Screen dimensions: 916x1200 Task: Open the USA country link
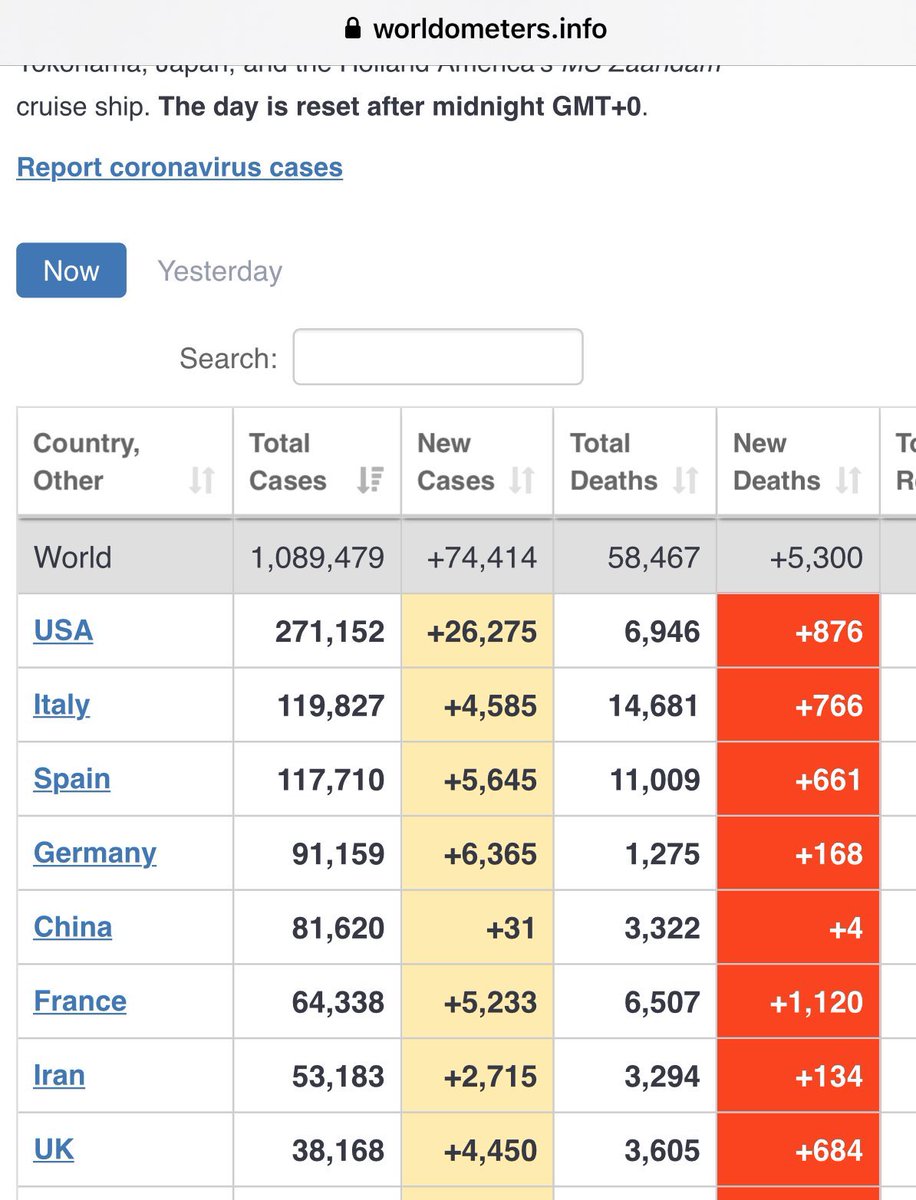pyautogui.click(x=63, y=631)
